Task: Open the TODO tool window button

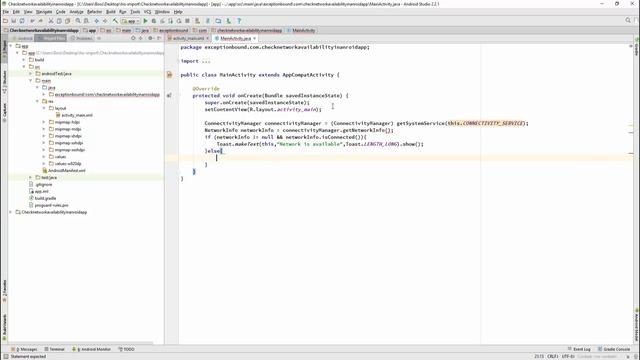Action: 127,349
